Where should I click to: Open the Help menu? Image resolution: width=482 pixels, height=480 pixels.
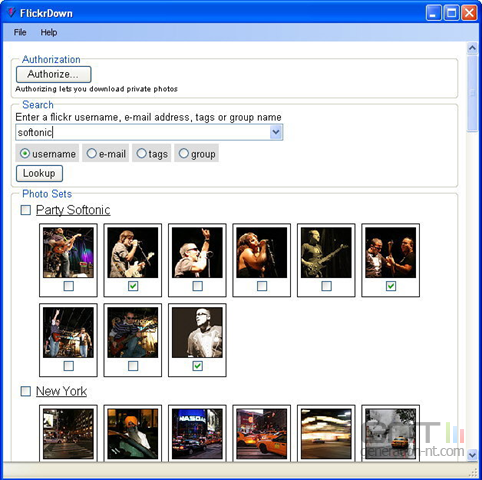49,32
